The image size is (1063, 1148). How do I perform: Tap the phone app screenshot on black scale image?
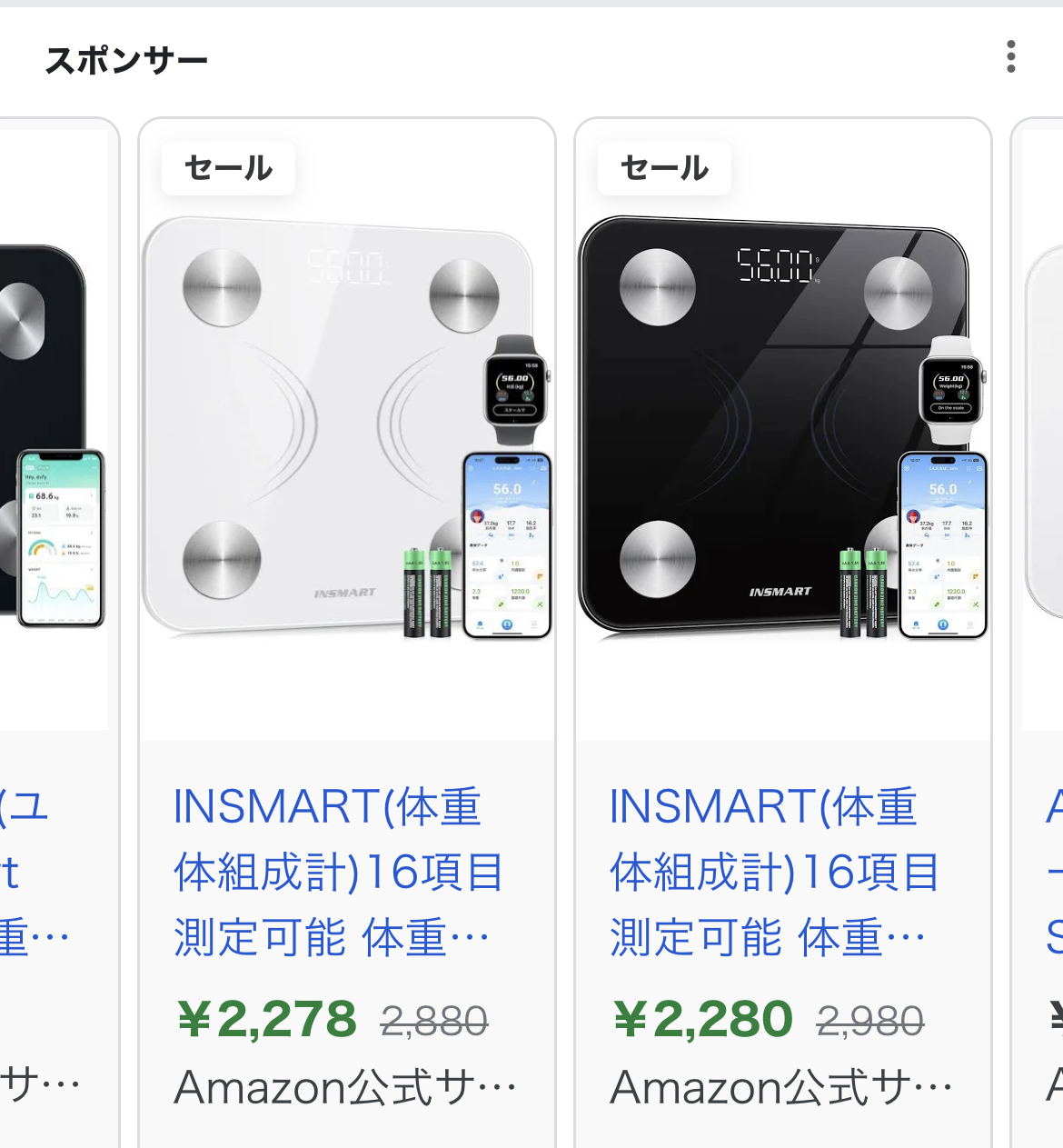tap(943, 545)
